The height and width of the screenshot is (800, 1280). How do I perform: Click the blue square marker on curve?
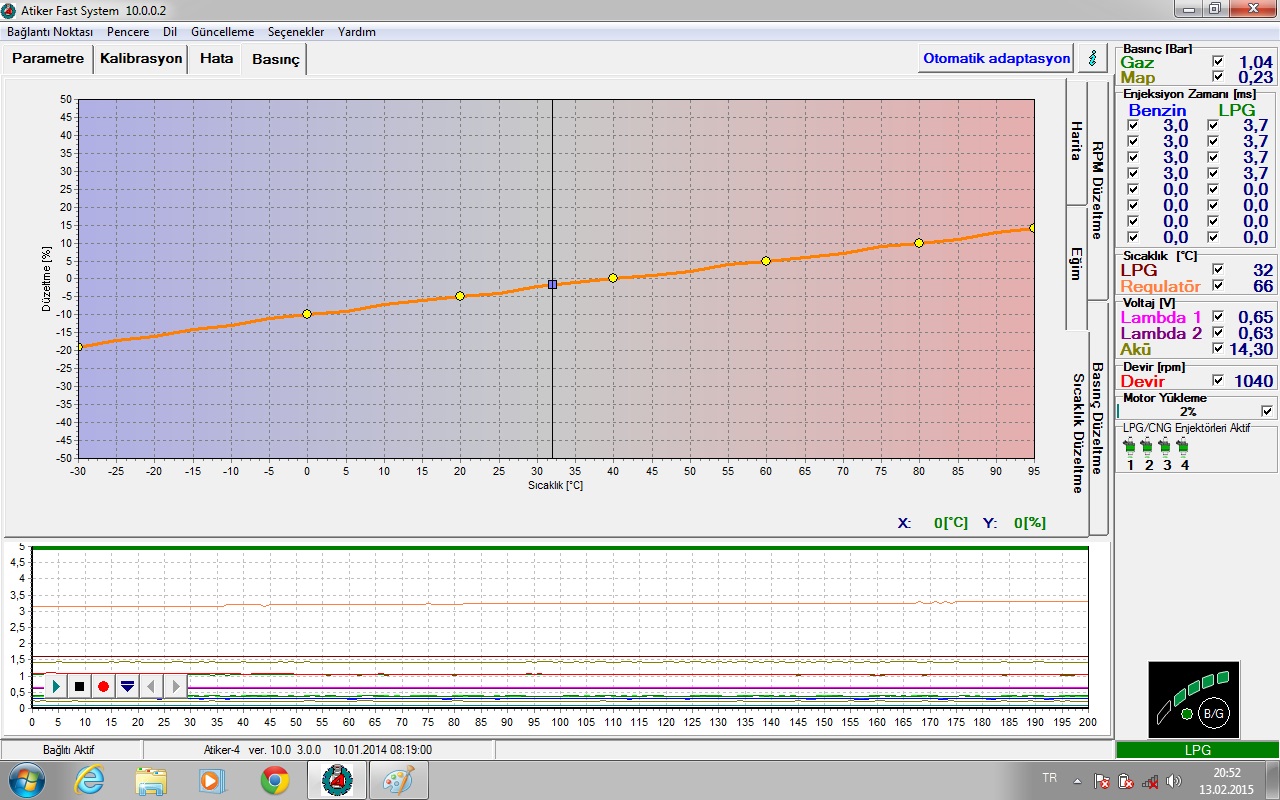click(x=552, y=285)
